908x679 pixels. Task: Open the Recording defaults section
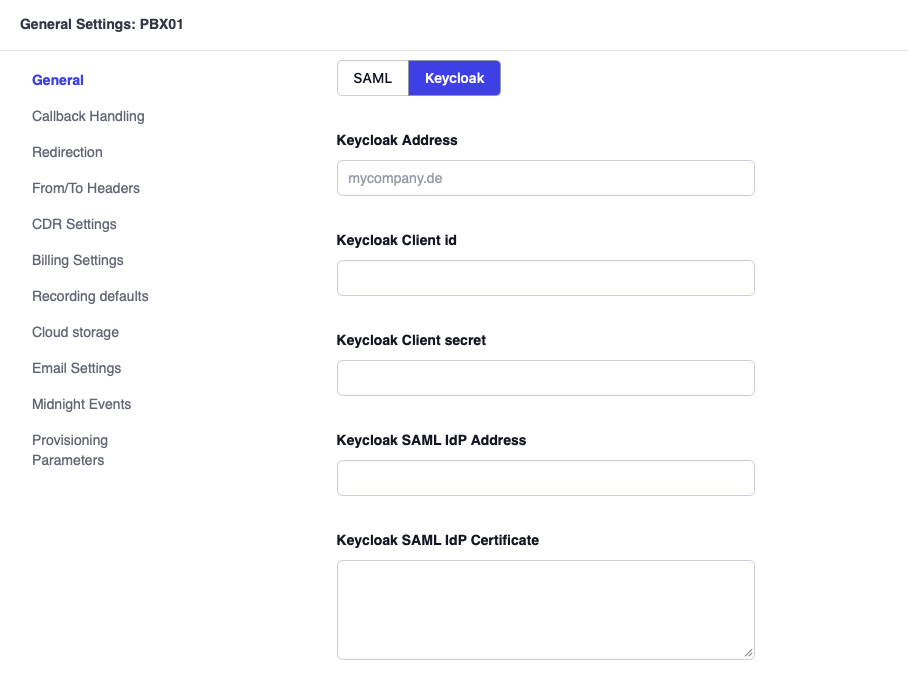pos(90,296)
